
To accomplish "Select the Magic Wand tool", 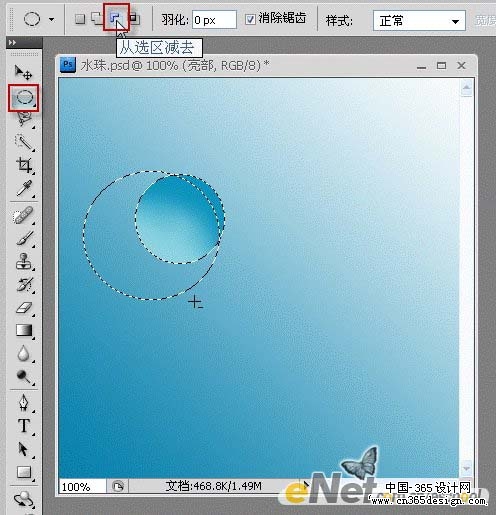I will [x=24, y=142].
